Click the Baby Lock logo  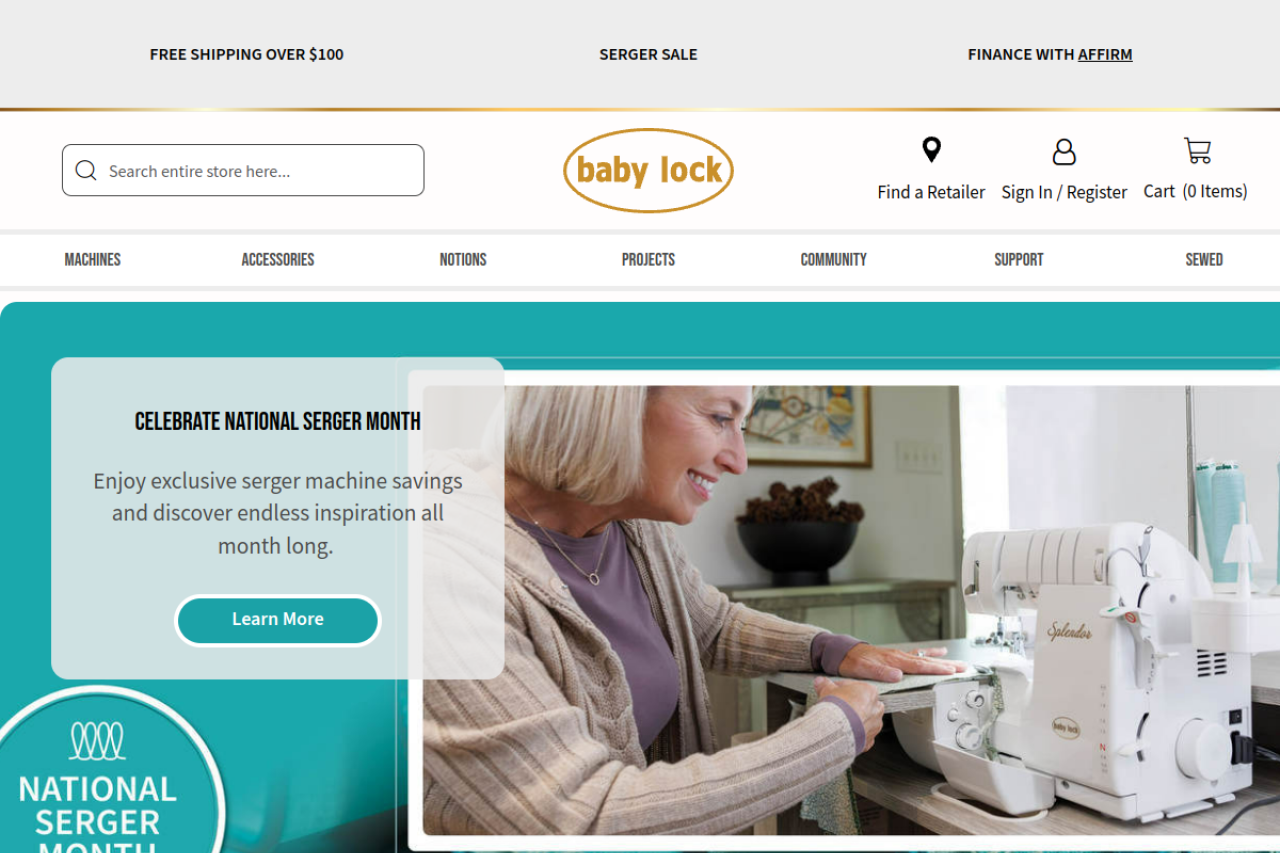(x=648, y=170)
